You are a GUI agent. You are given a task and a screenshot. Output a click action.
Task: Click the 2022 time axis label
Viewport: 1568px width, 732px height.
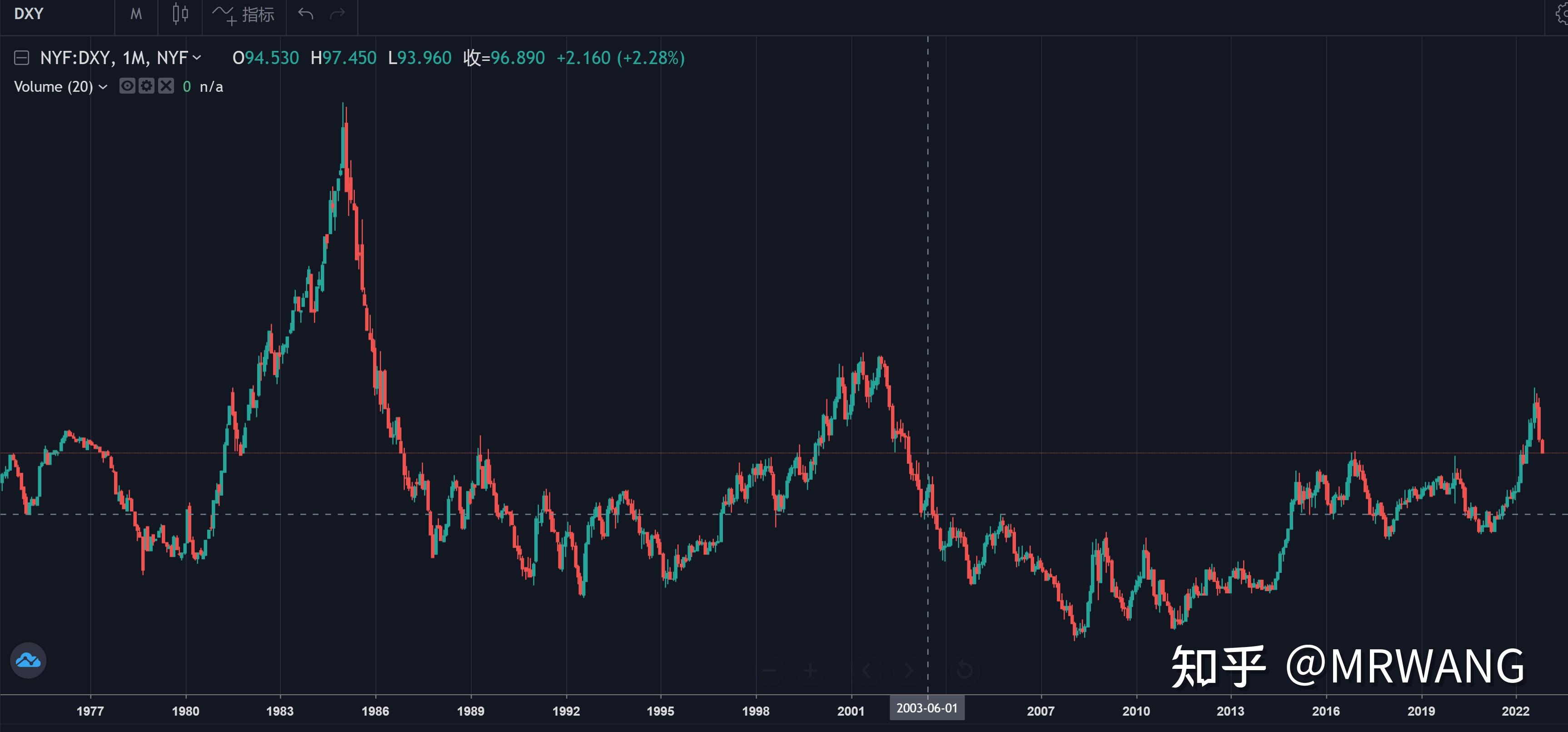[x=1515, y=711]
